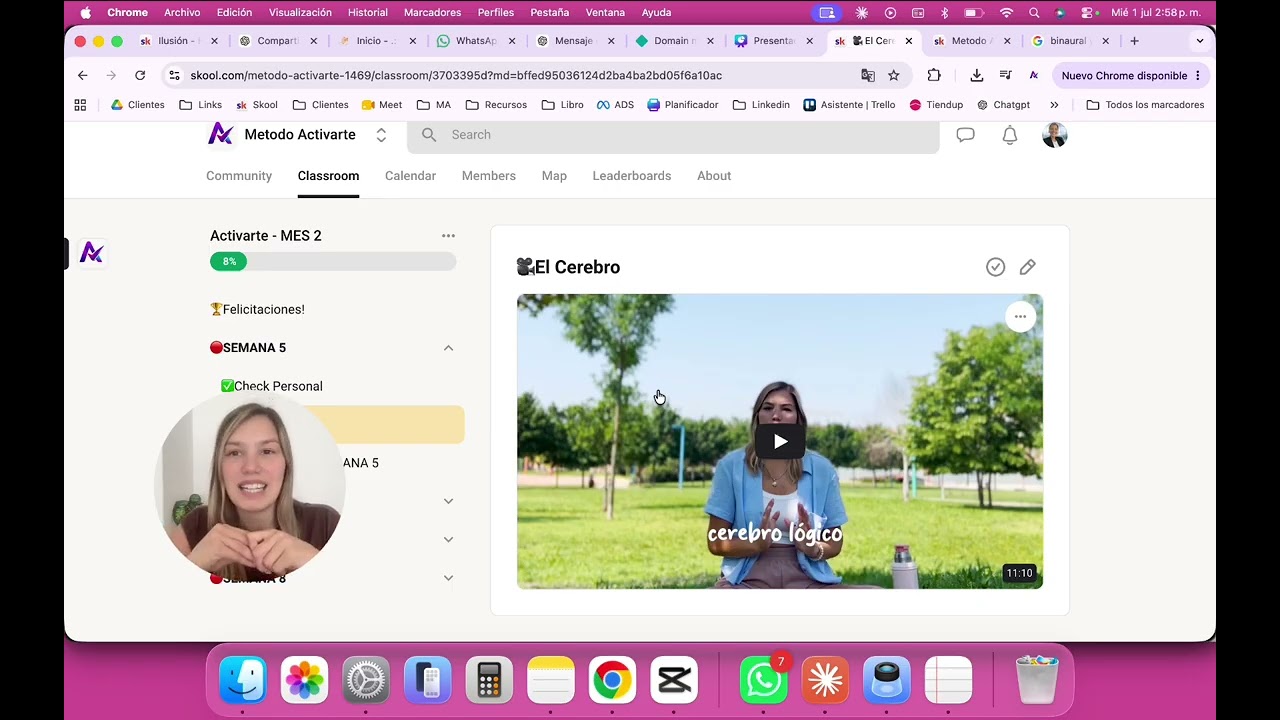The image size is (1280, 720).
Task: Go back in Chrome
Action: [x=82, y=75]
